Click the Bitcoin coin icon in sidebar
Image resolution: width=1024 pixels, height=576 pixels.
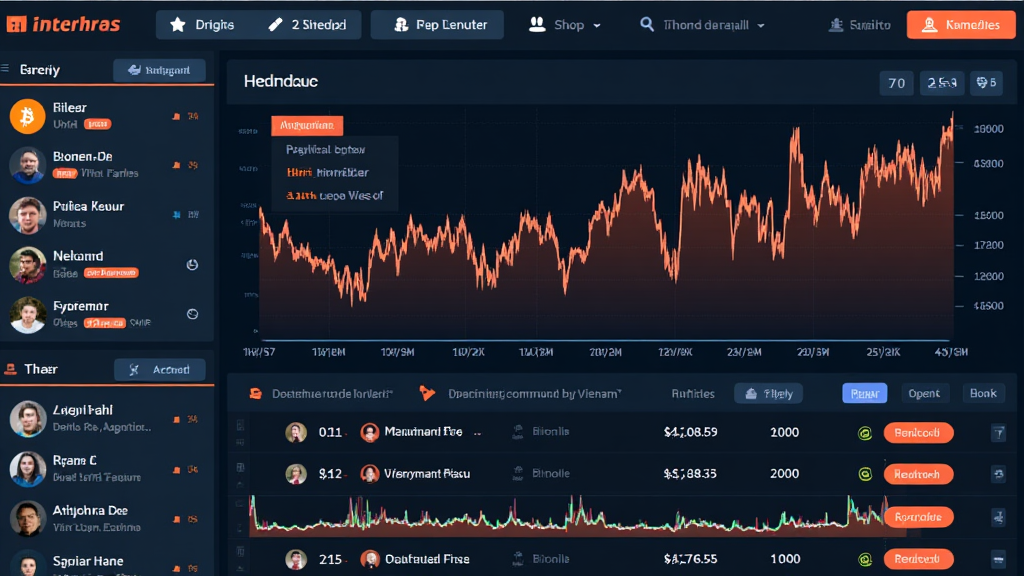(27, 116)
